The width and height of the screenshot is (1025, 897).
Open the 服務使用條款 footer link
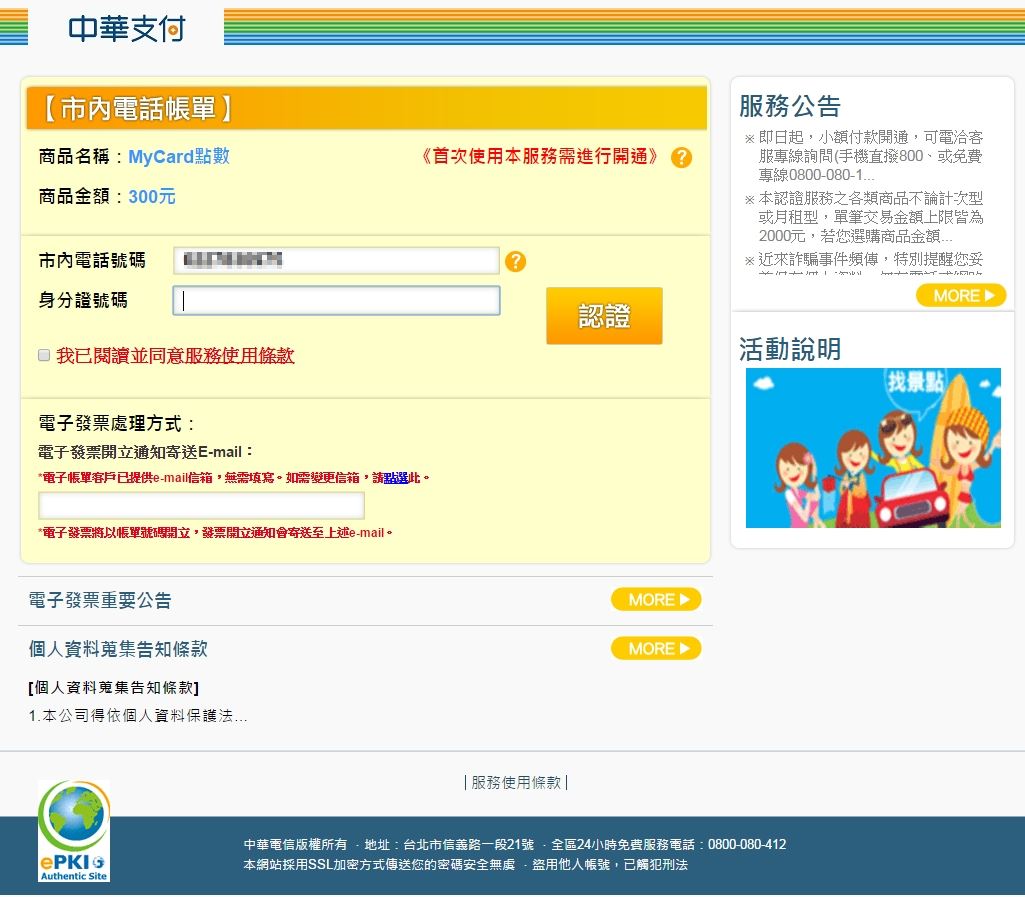point(516,783)
